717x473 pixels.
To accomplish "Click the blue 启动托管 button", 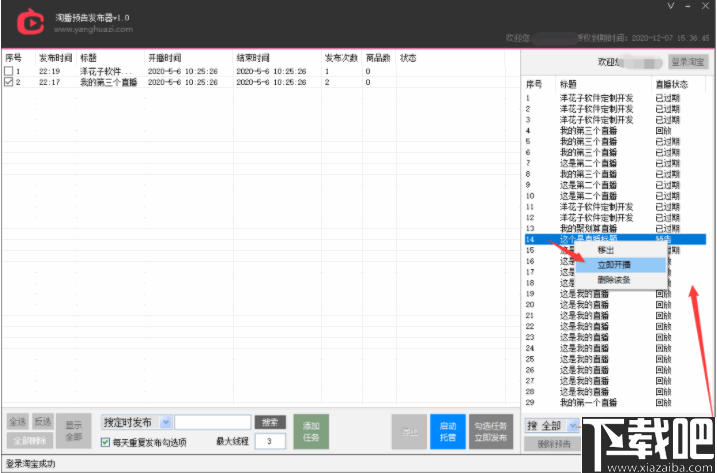I will 448,431.
